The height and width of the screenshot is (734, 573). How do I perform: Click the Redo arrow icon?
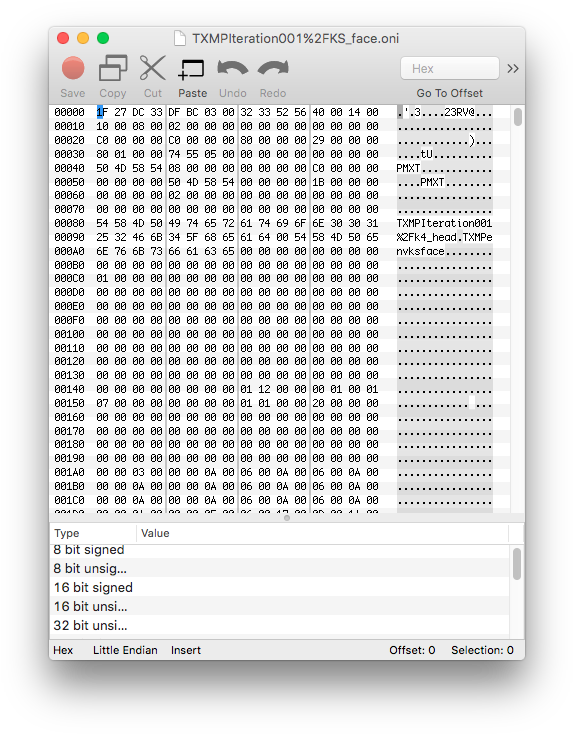click(273, 68)
